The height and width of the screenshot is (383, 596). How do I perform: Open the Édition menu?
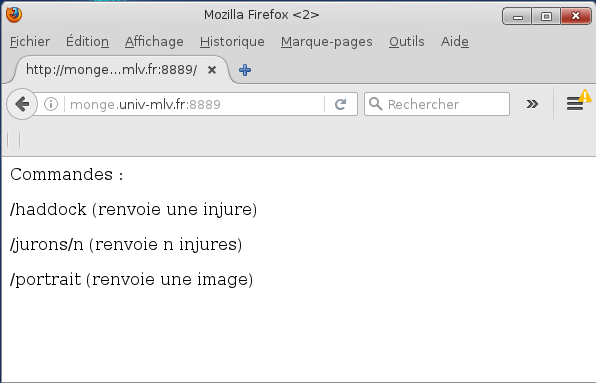87,41
